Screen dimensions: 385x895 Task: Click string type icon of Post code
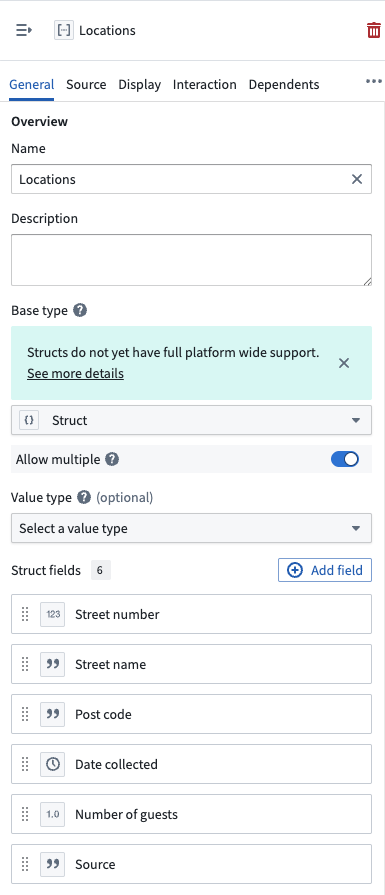[x=52, y=714]
